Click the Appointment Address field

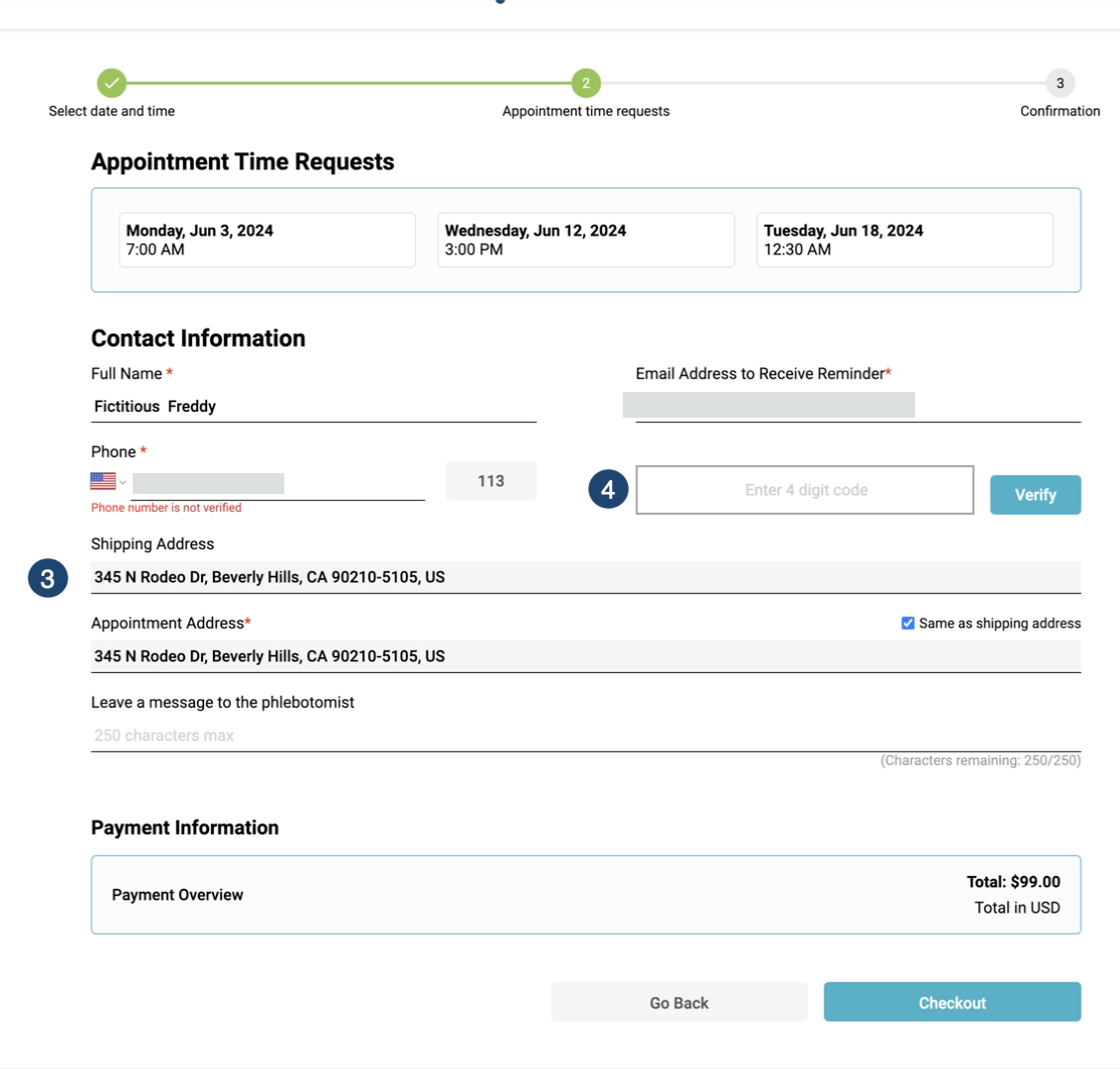tap(585, 656)
